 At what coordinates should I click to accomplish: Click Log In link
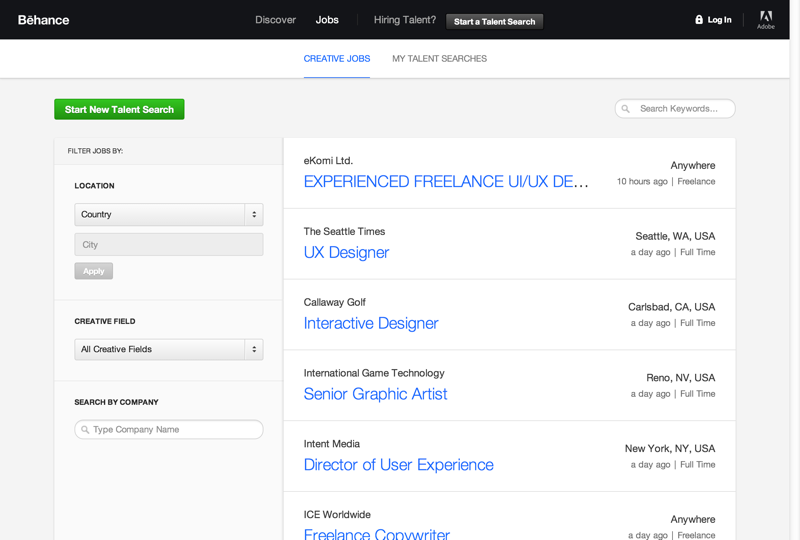719,20
